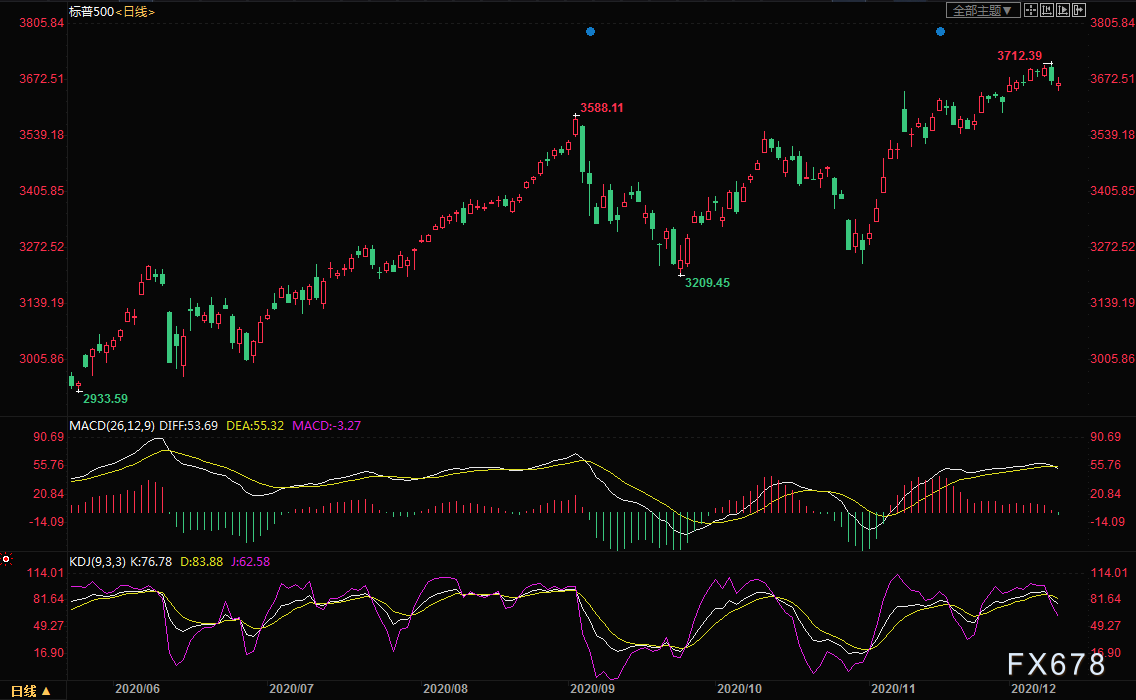
Task: Click the chart play-forward axis icon
Action: click(1062, 10)
